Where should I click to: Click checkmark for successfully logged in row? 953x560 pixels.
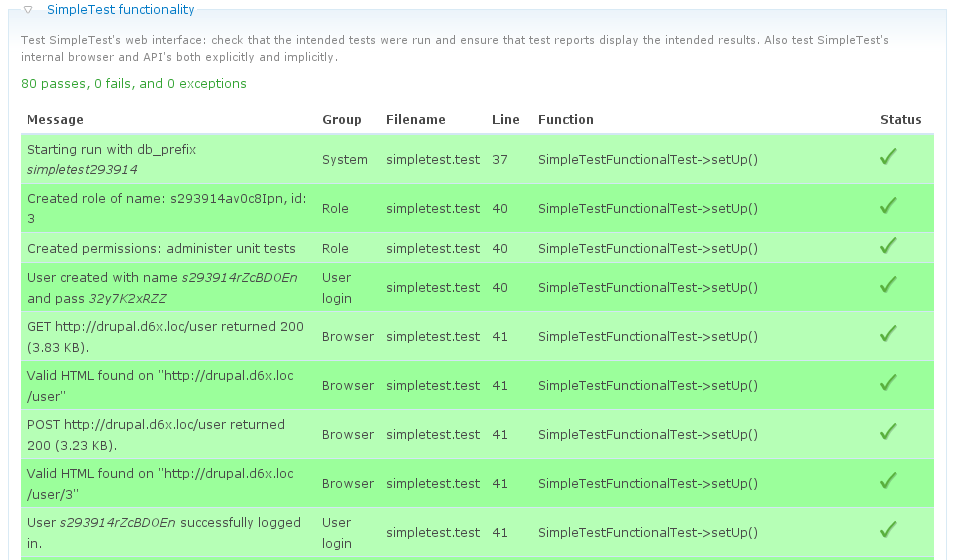point(888,530)
